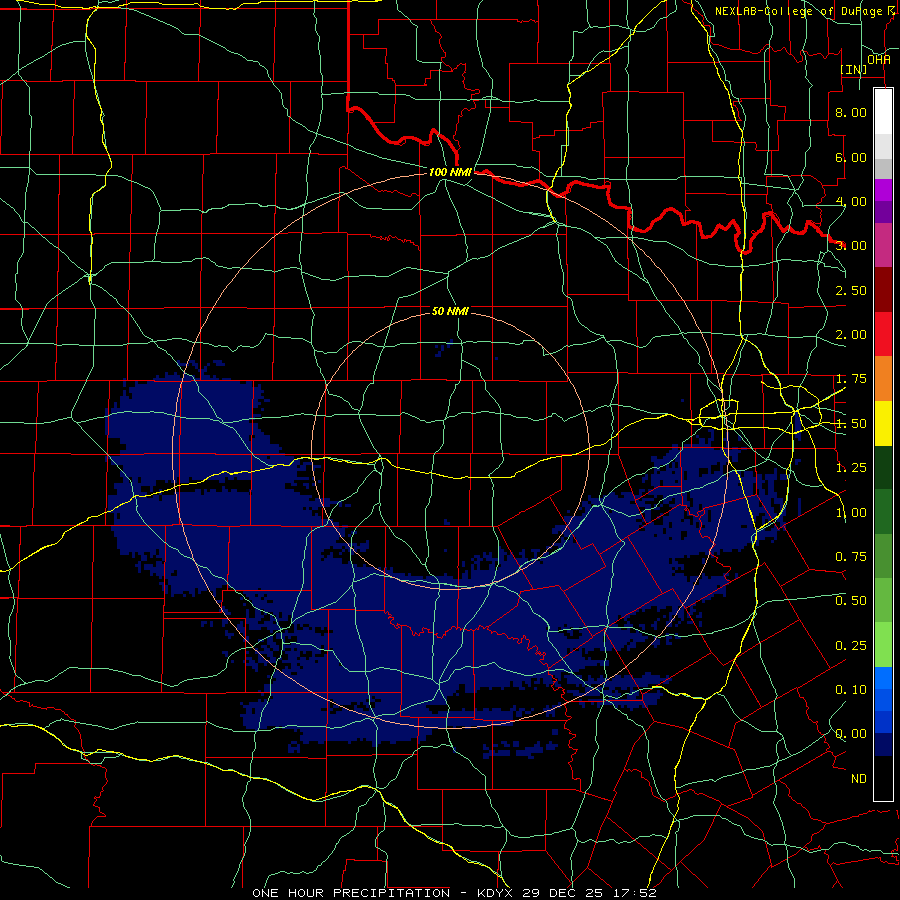Click the KDYX station identifier in caption
Viewport: 900px width, 900px height.
pyautogui.click(x=498, y=893)
